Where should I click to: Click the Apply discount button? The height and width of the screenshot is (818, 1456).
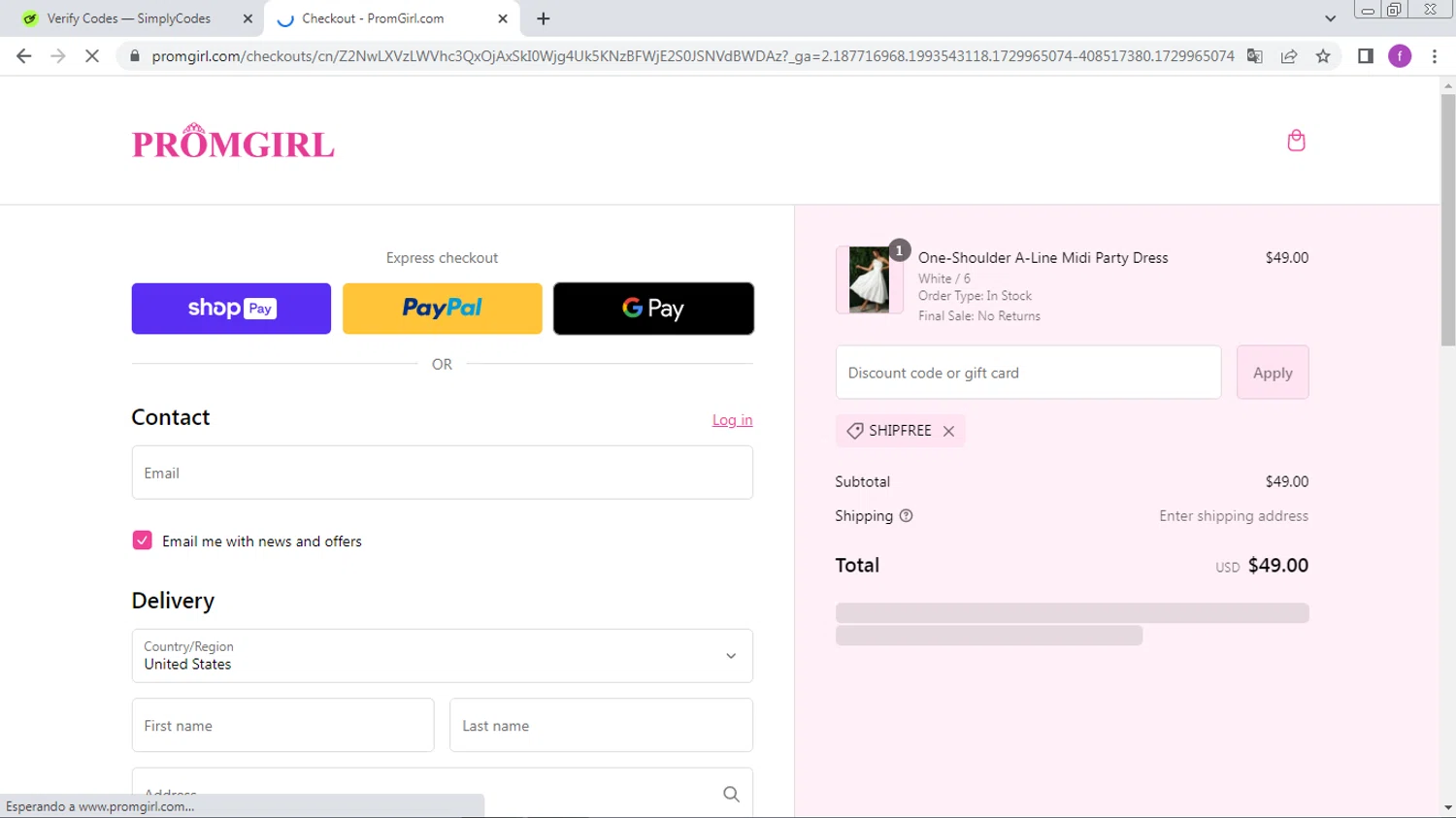pyautogui.click(x=1273, y=373)
